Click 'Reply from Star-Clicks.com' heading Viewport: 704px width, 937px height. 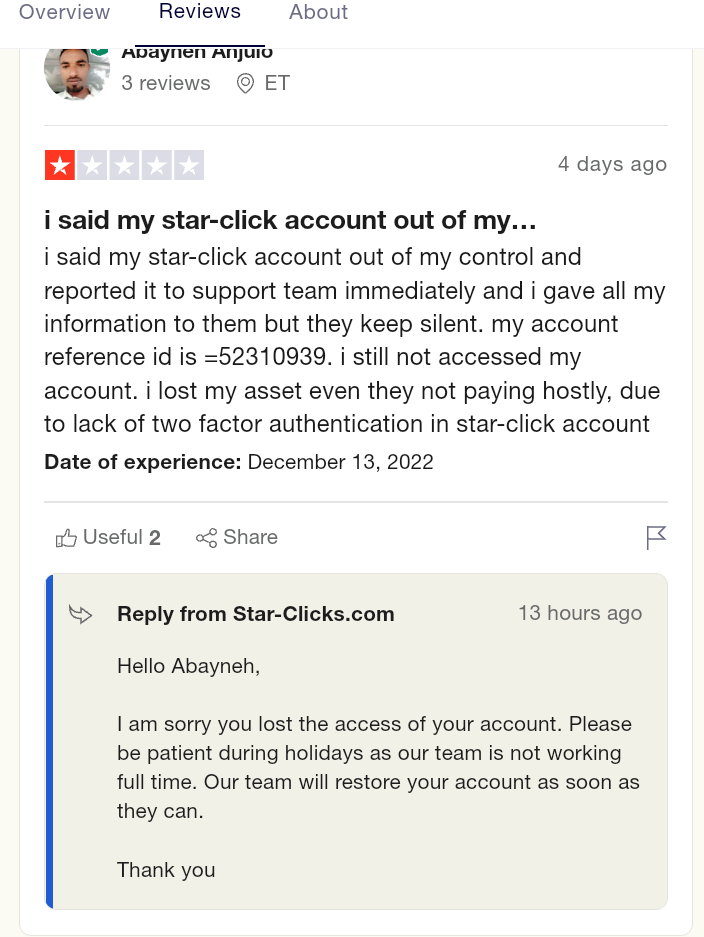click(x=256, y=614)
